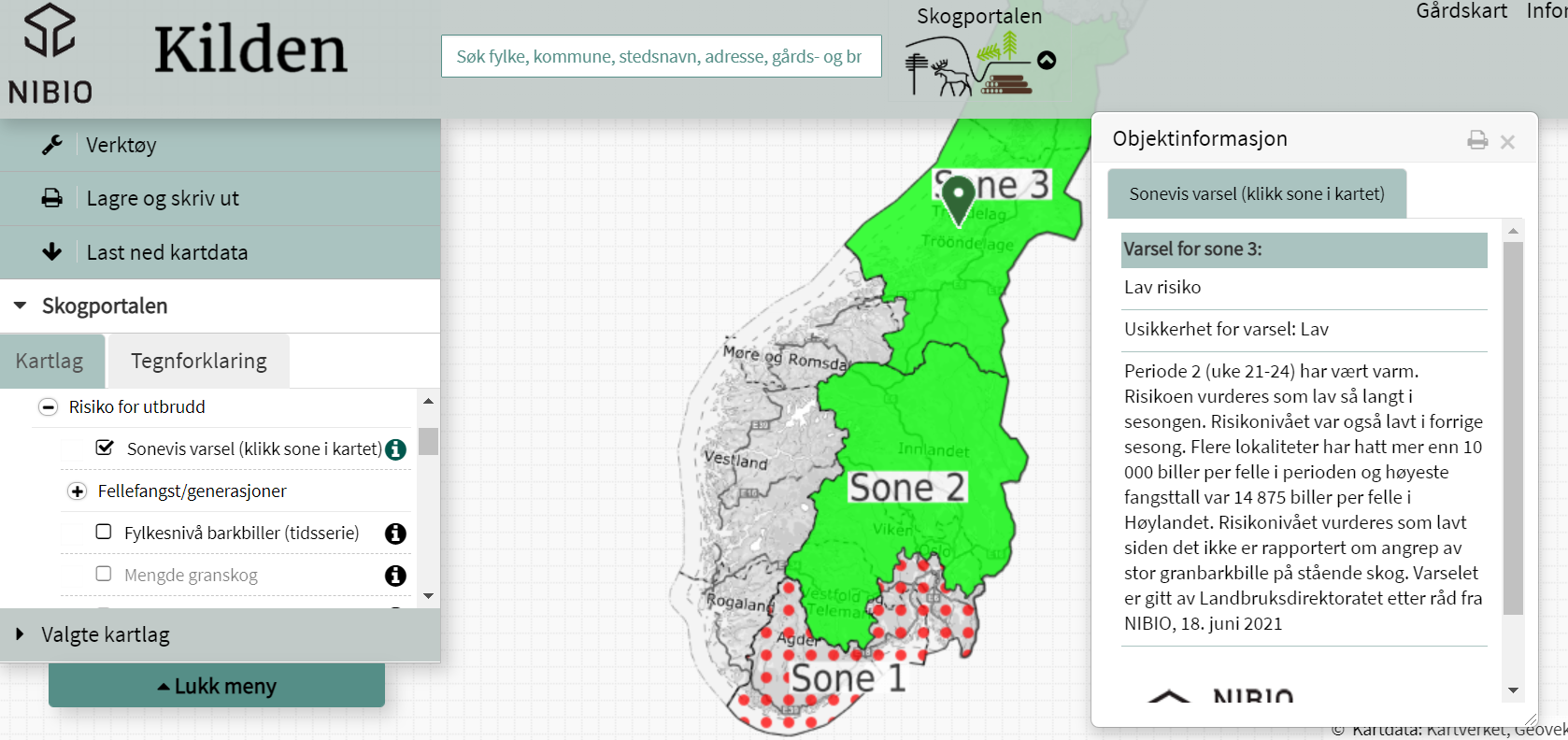
Task: Click the NIBIO logo
Action: pyautogui.click(x=50, y=54)
